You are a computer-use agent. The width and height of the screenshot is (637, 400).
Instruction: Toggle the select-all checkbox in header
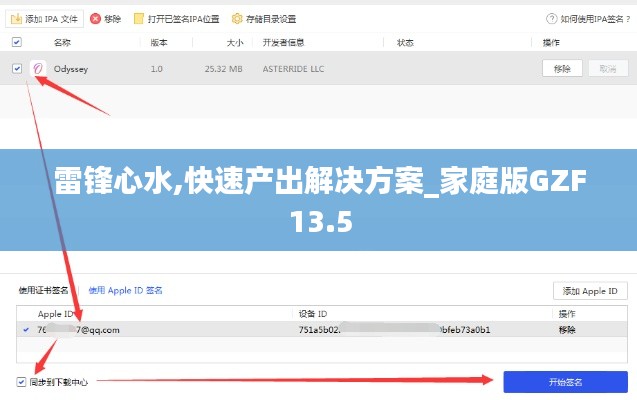pyautogui.click(x=17, y=42)
